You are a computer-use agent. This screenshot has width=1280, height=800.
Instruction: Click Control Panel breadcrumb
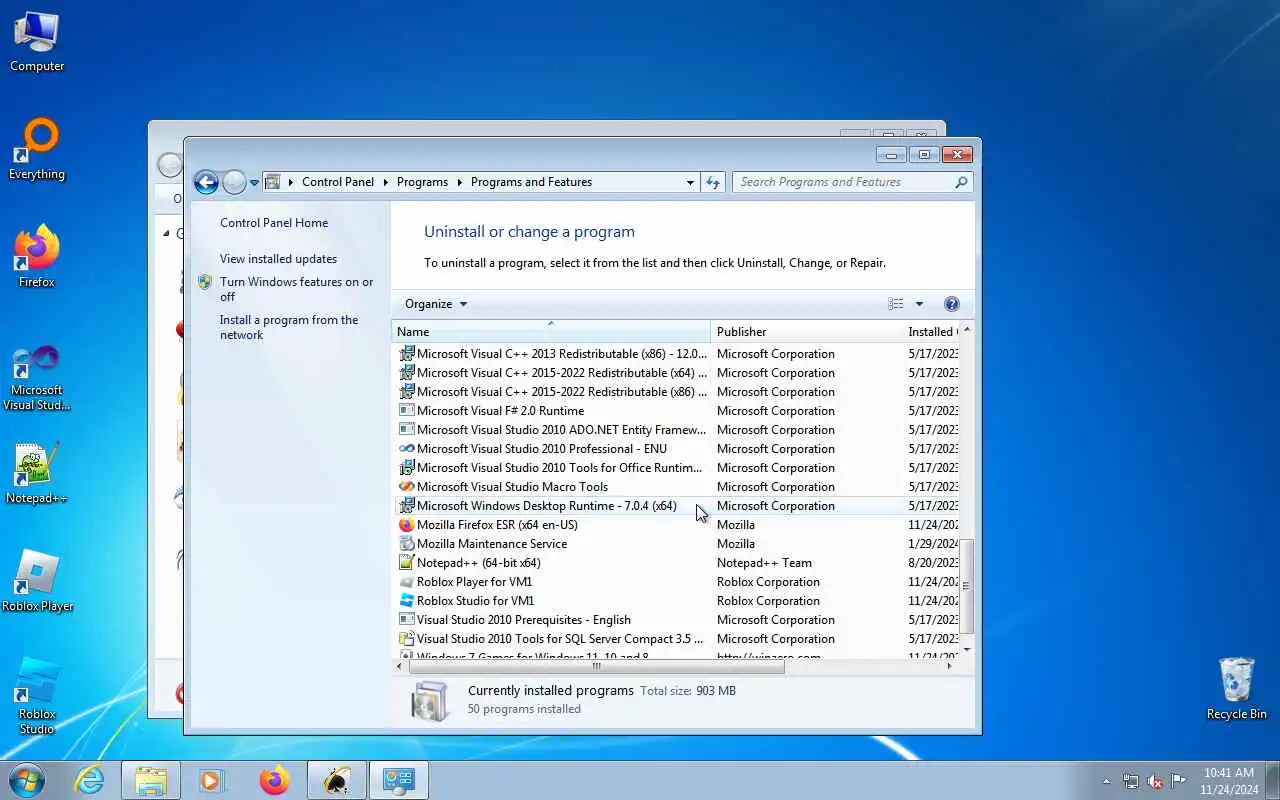click(338, 182)
